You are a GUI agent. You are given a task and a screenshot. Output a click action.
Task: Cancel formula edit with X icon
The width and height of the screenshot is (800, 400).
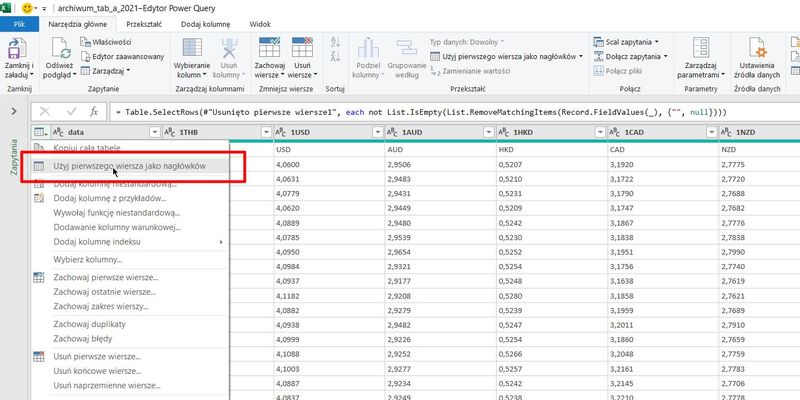[45, 112]
